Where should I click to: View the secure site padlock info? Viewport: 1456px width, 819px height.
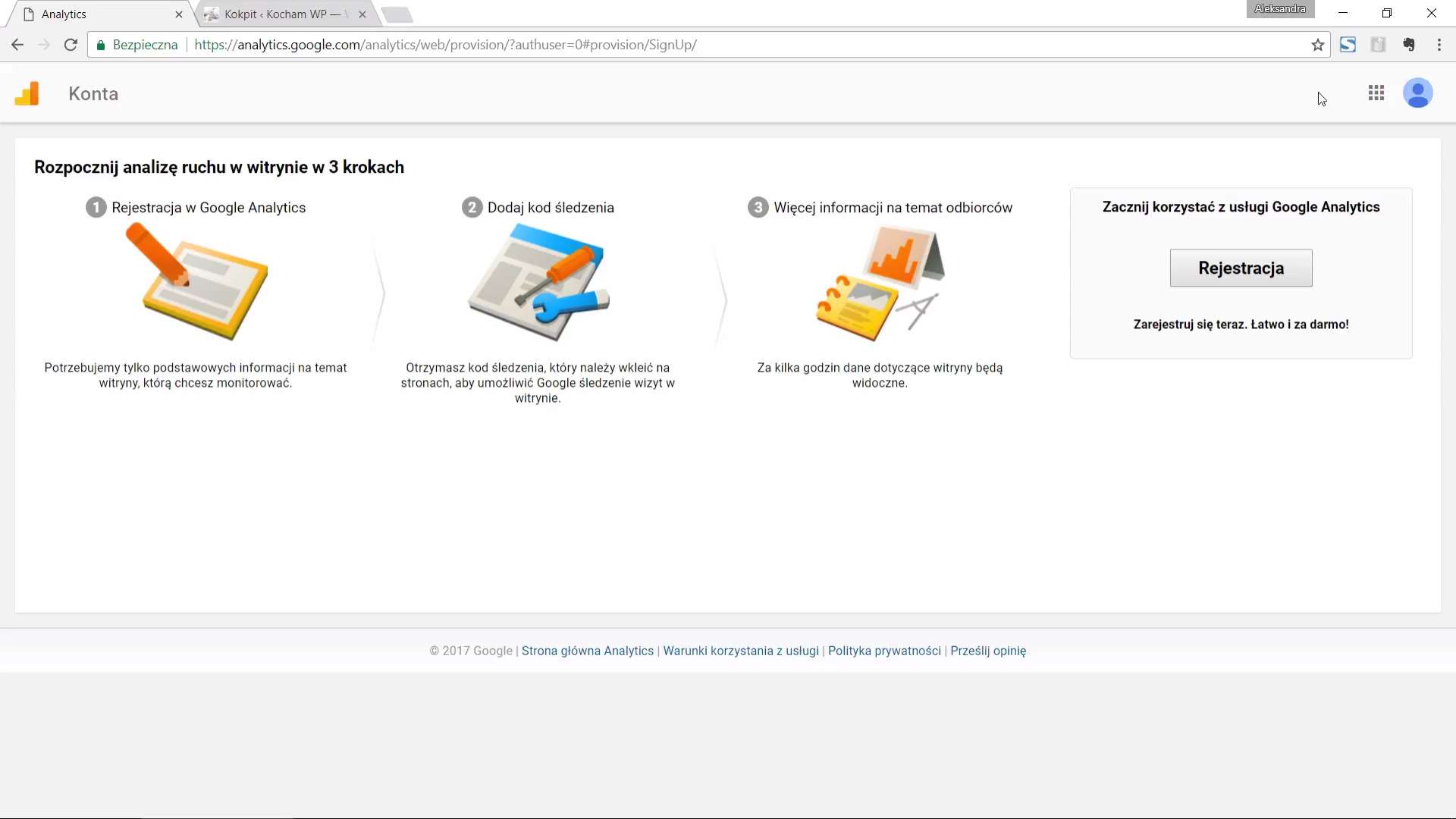[100, 45]
